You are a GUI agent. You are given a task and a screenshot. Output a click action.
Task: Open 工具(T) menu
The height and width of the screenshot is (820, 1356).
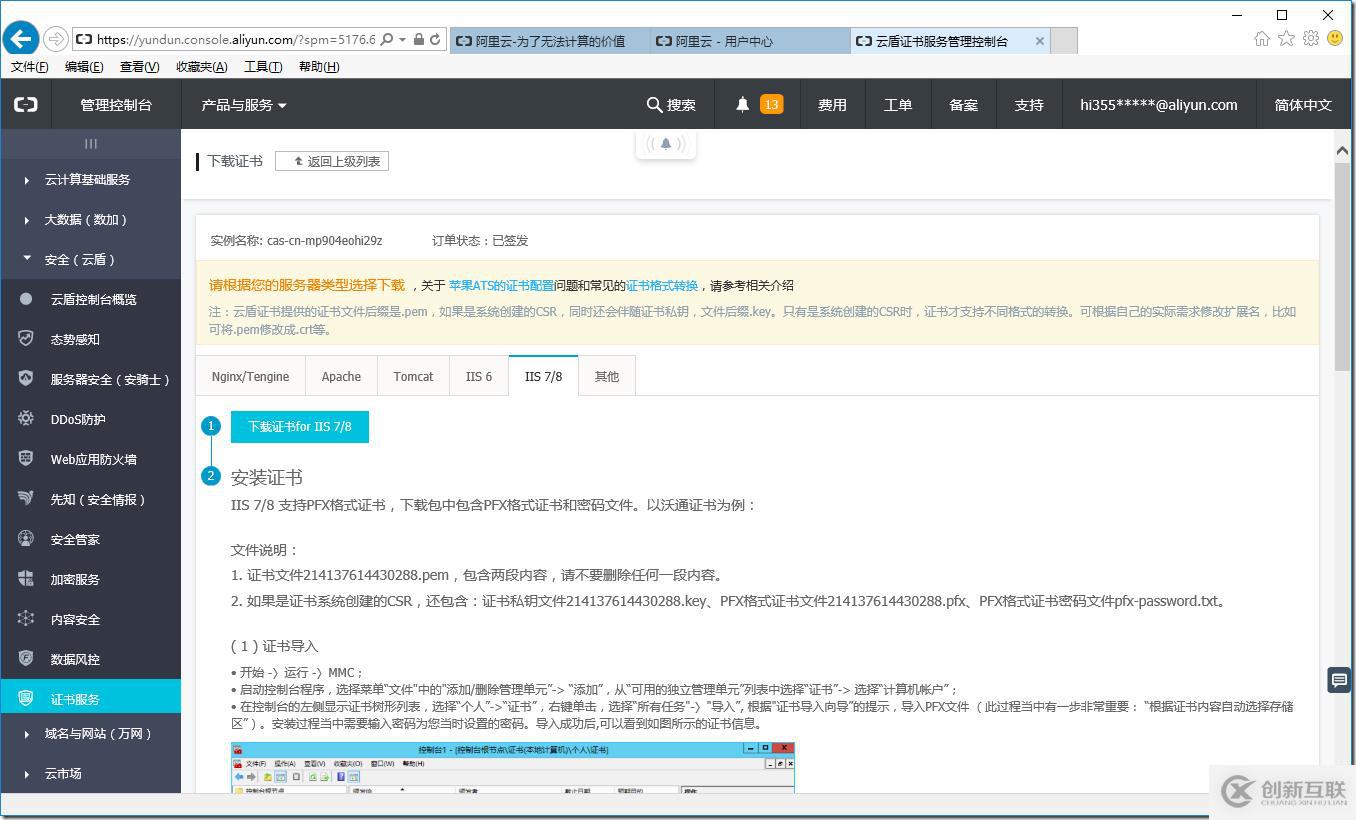pos(263,67)
